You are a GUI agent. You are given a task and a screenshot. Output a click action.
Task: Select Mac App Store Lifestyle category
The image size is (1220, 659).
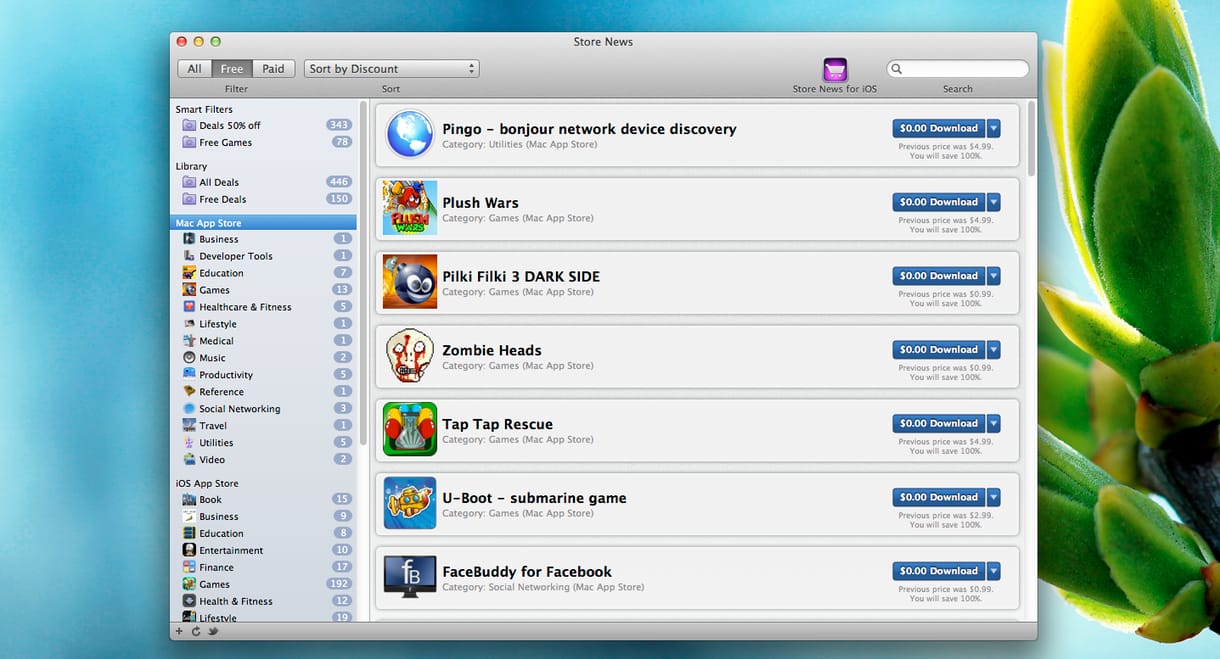coord(262,324)
